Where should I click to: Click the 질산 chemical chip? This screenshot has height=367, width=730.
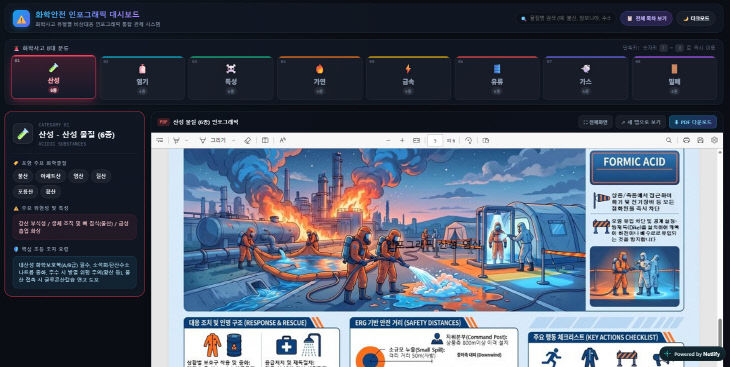(x=101, y=177)
